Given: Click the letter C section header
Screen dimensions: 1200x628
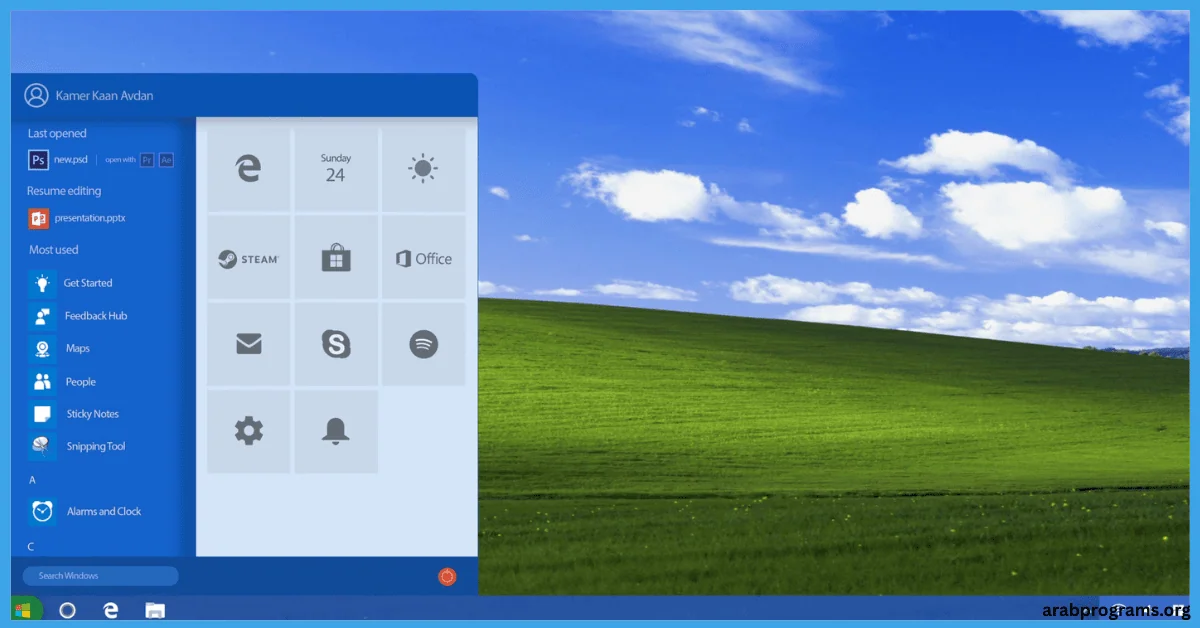Looking at the screenshot, I should coord(31,546).
